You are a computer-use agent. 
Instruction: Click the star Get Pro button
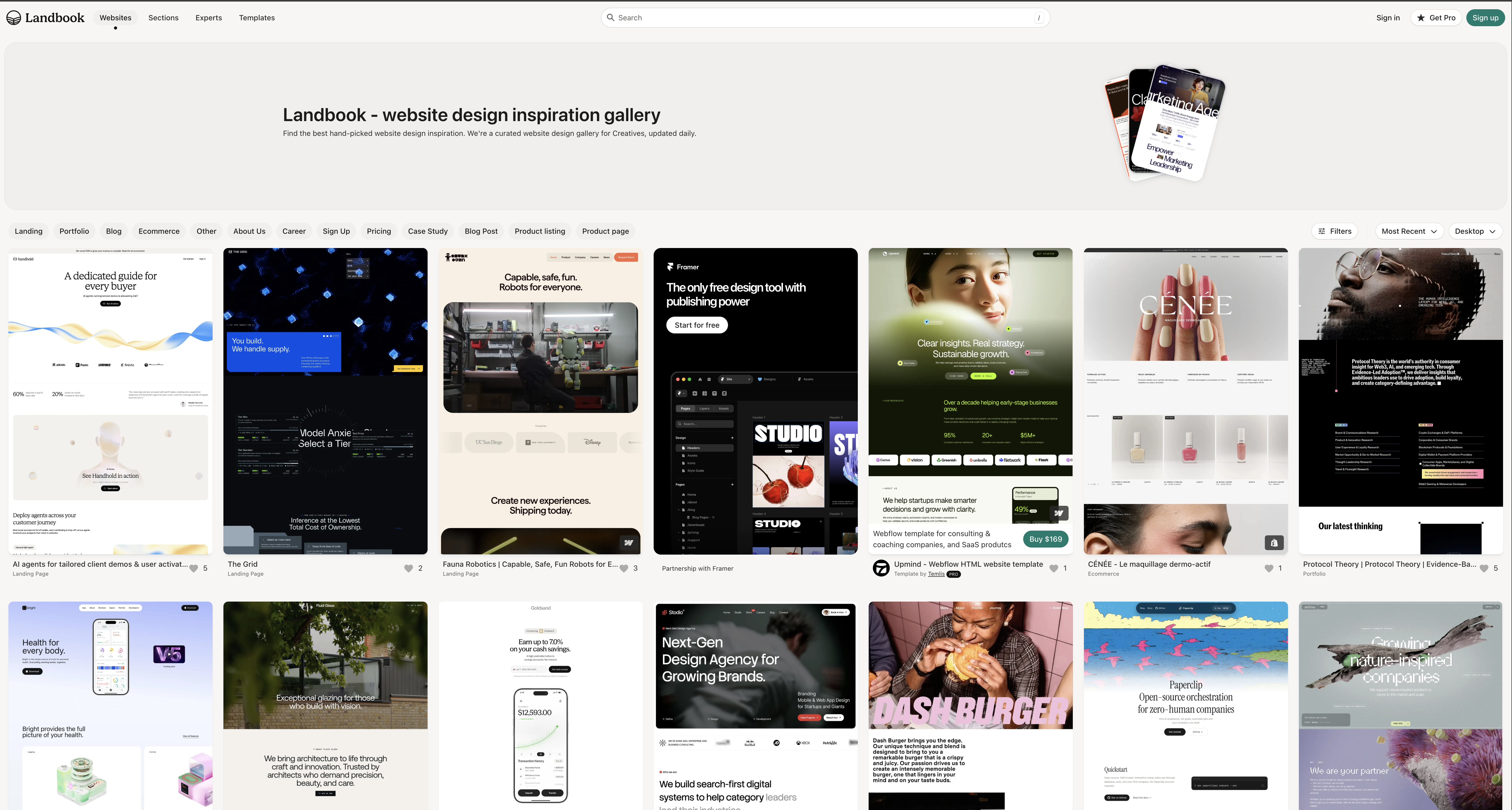[1436, 18]
